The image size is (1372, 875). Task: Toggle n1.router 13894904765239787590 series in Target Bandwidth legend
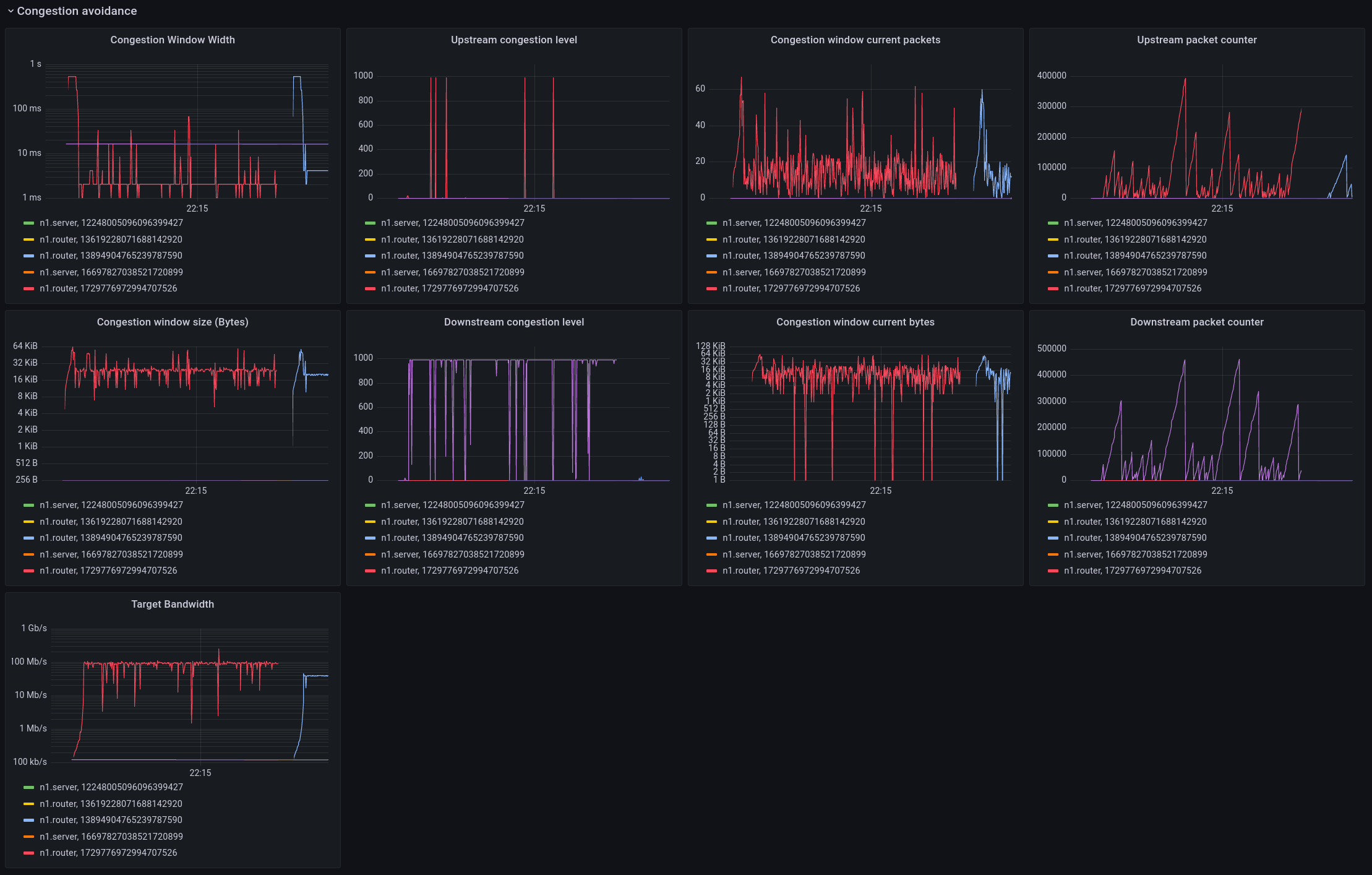(x=111, y=820)
